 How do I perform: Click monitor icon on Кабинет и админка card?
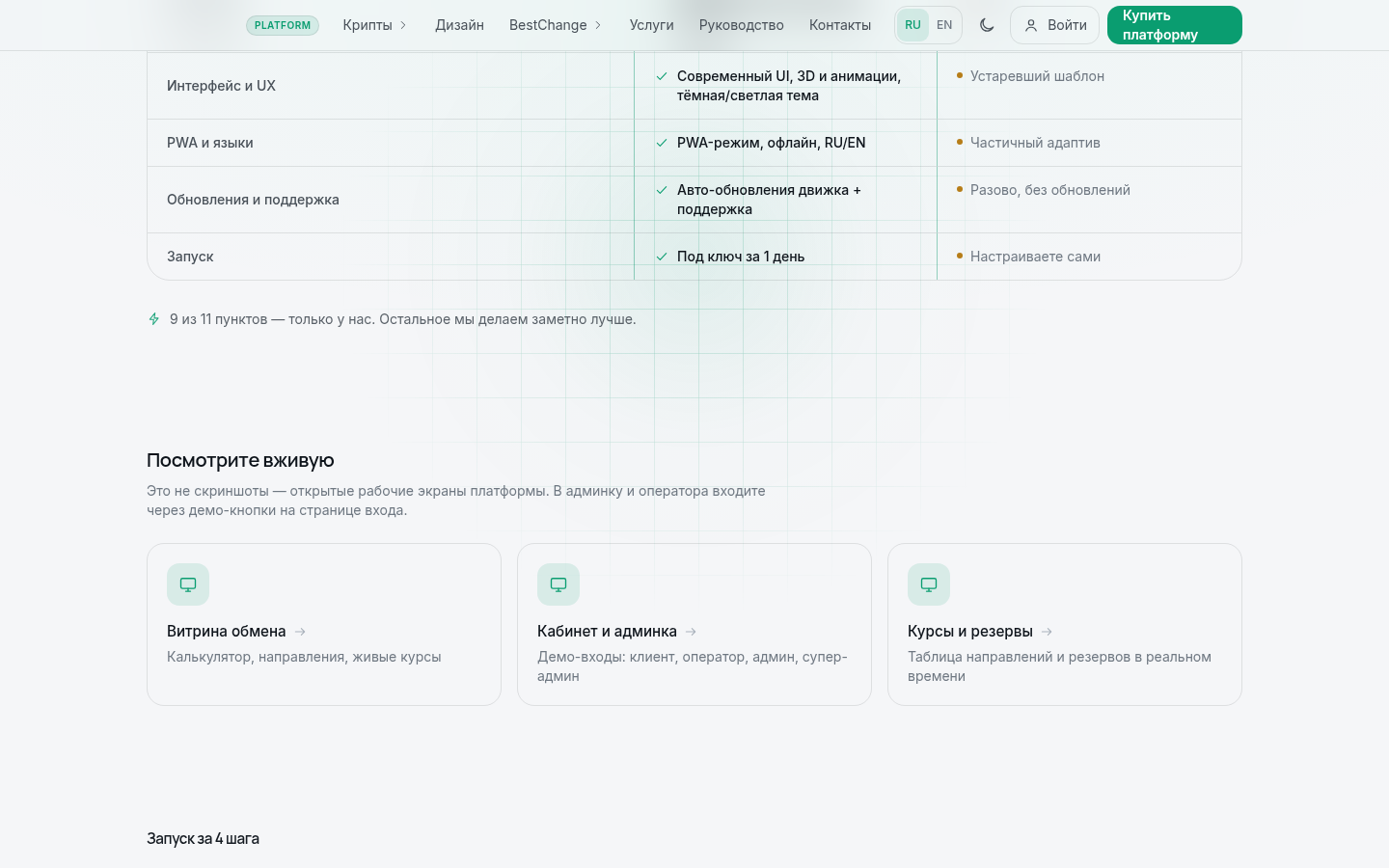pyautogui.click(x=558, y=584)
